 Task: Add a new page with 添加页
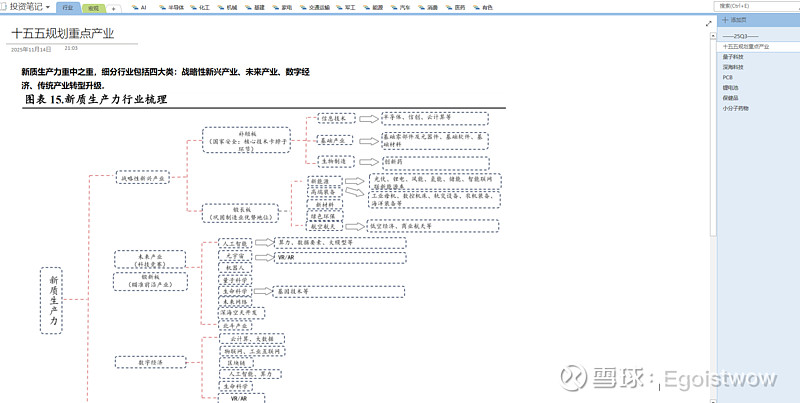[734, 20]
